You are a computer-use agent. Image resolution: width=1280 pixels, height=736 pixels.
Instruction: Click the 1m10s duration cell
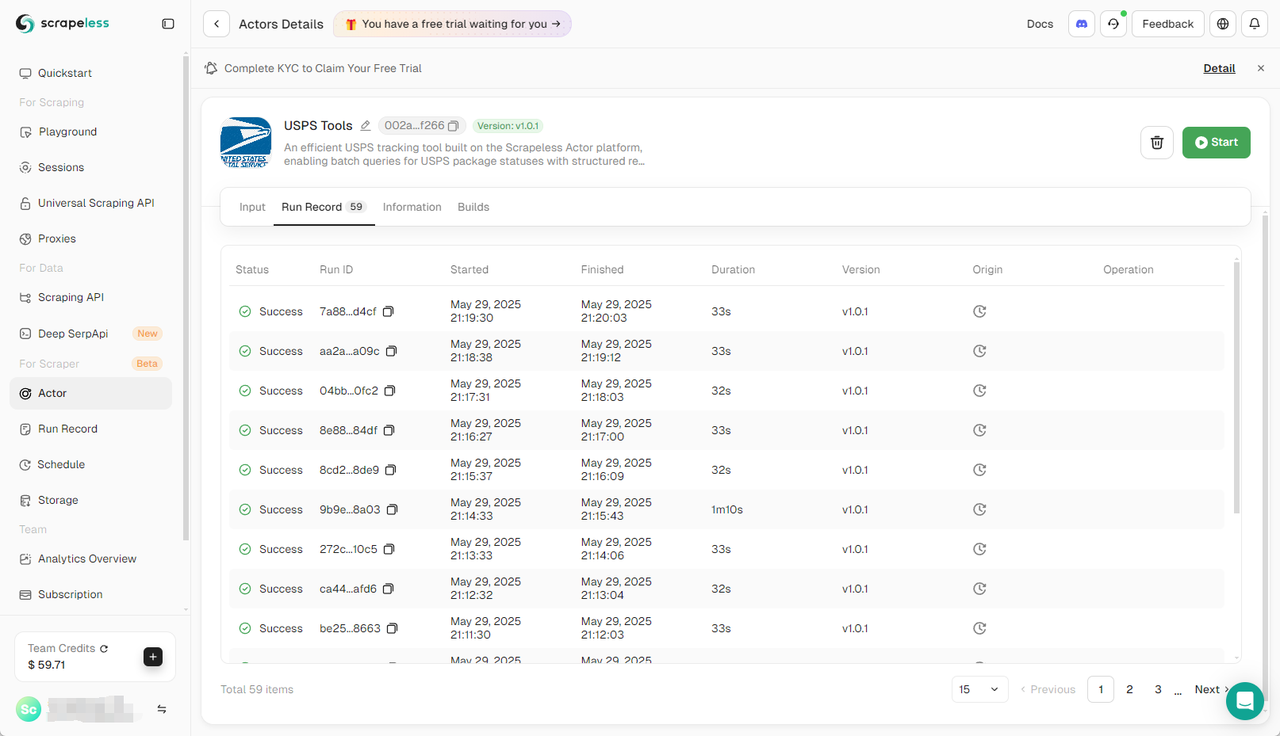(x=727, y=509)
